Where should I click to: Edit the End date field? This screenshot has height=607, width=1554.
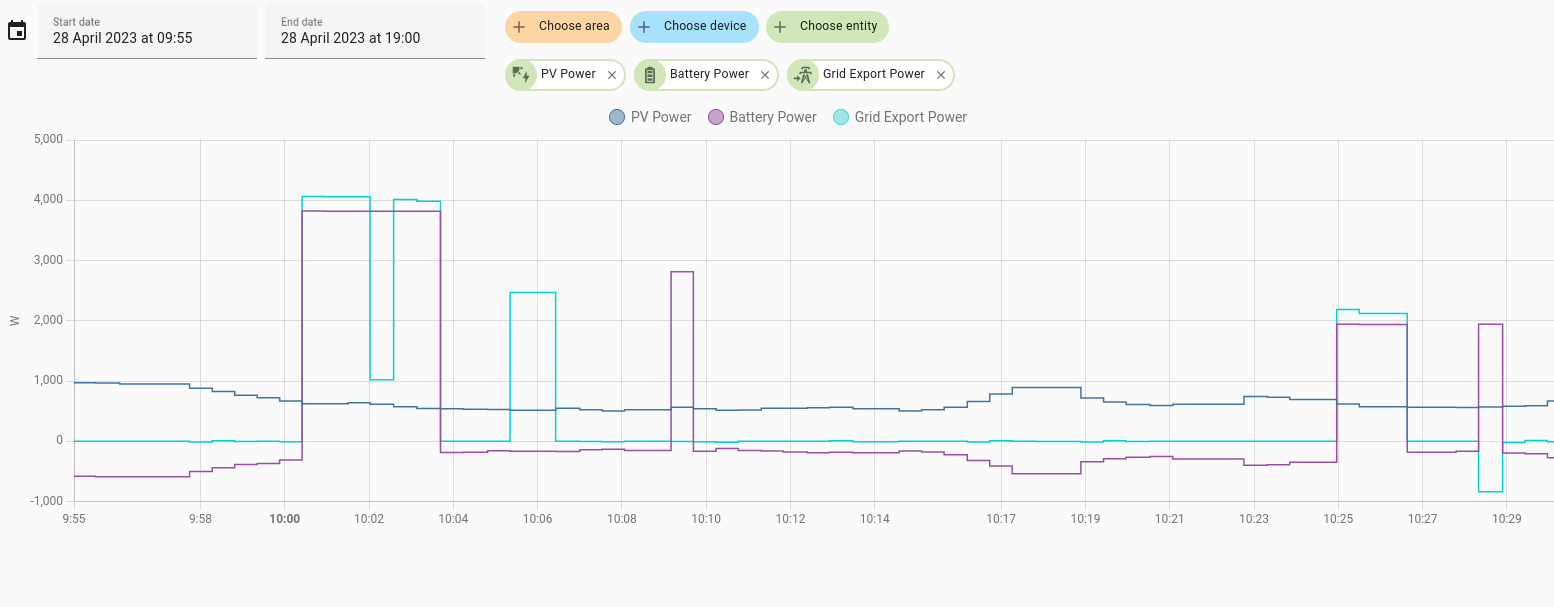coord(375,31)
